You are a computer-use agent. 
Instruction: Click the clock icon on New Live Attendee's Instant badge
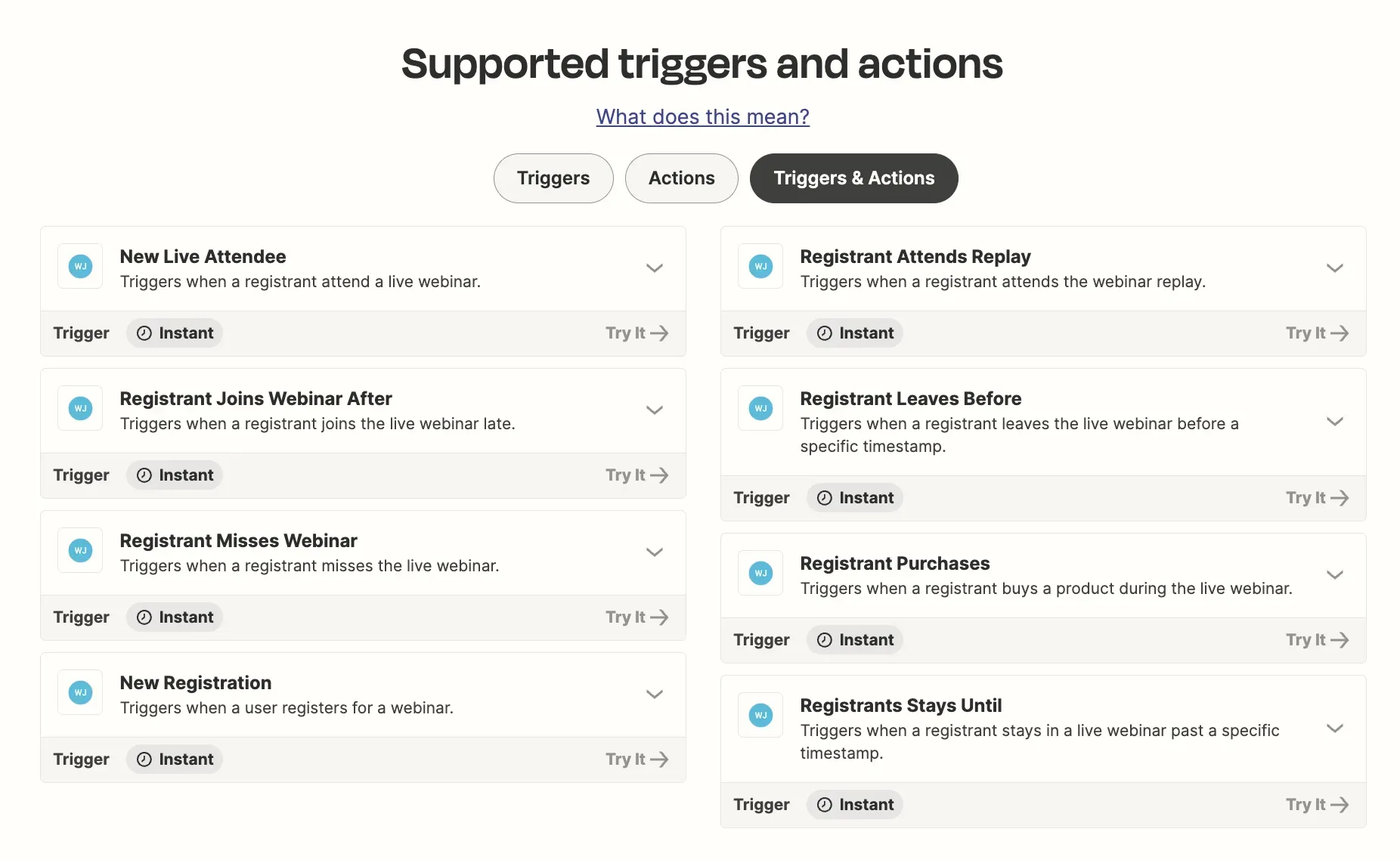(144, 333)
